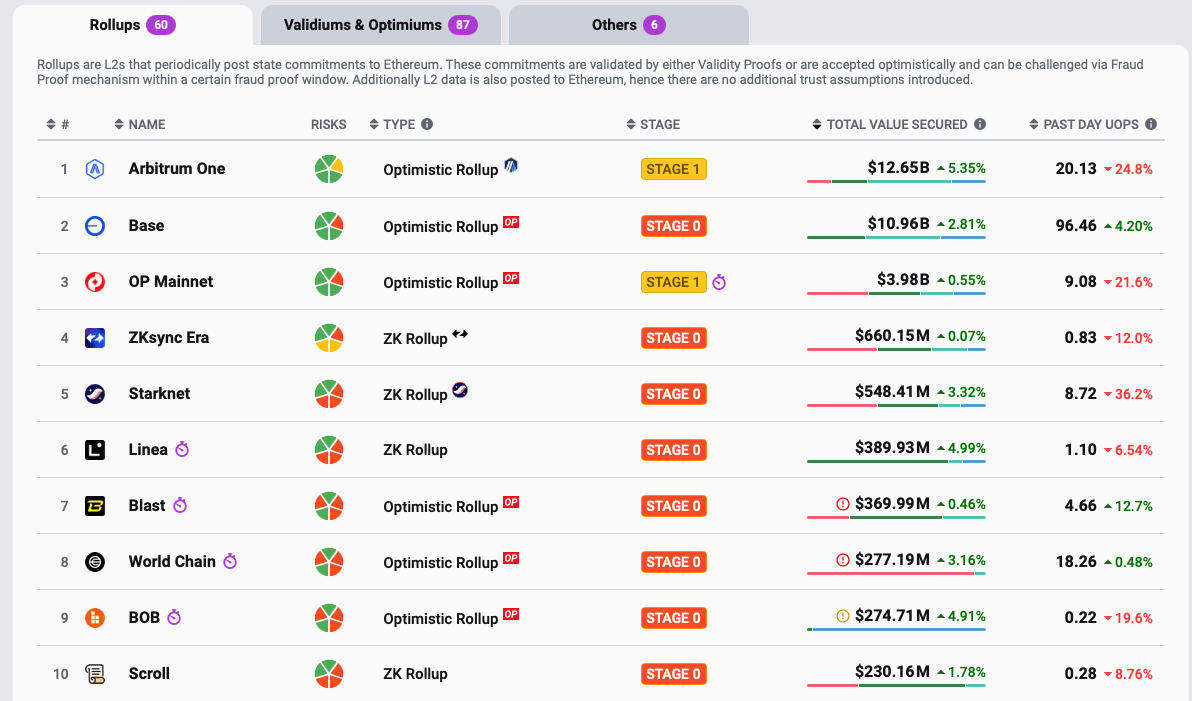Click ZK Rollup type in Linea row

(415, 450)
